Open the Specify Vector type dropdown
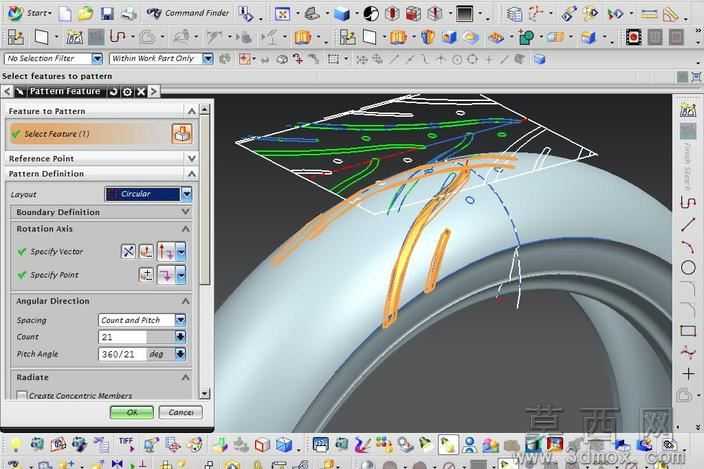 [x=180, y=252]
